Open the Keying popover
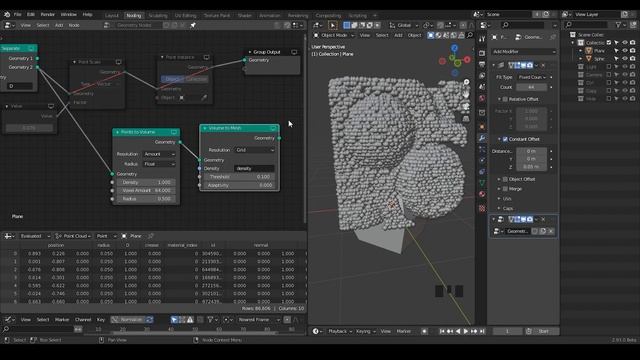 click(x=365, y=331)
